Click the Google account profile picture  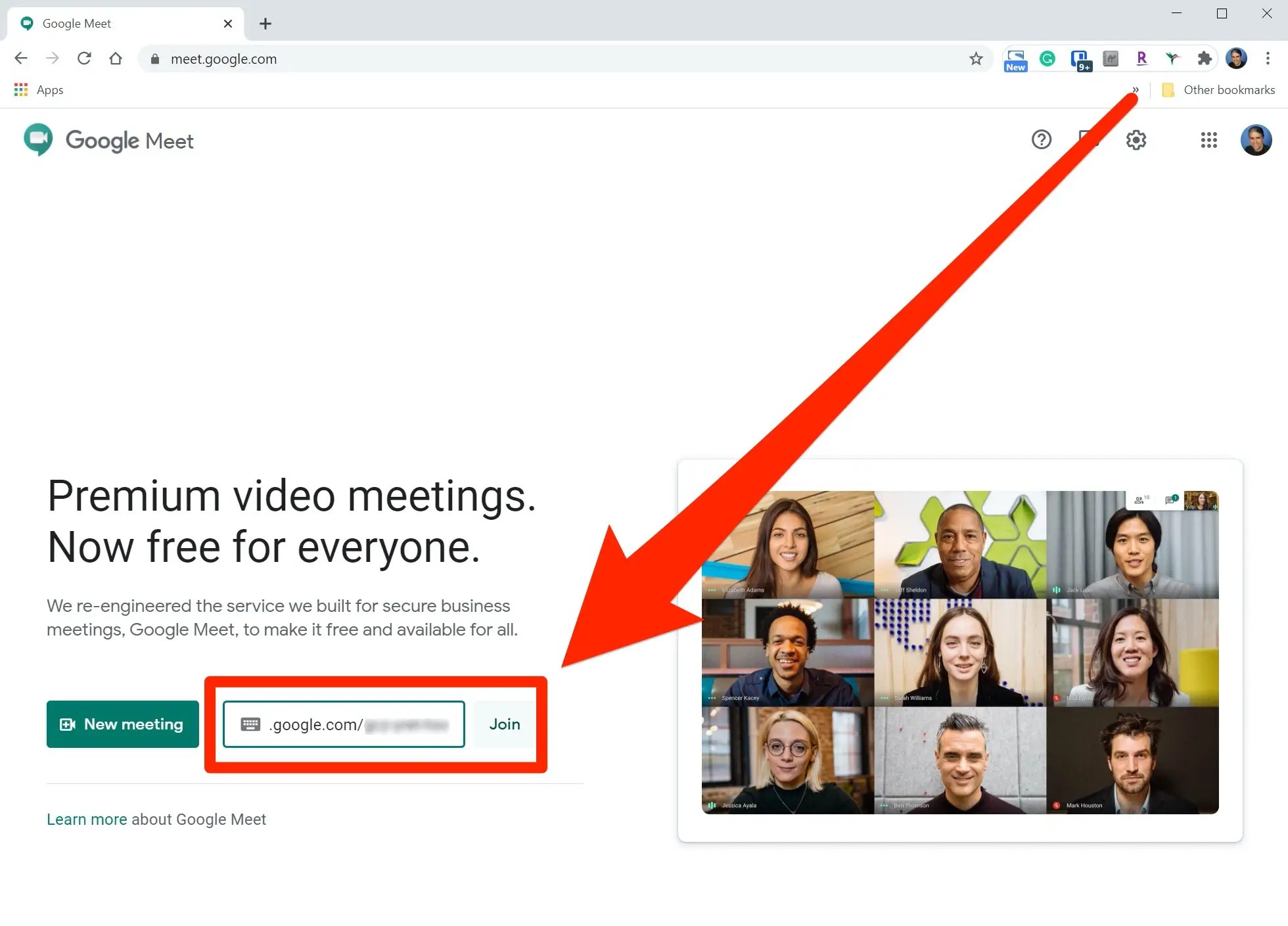[1255, 139]
